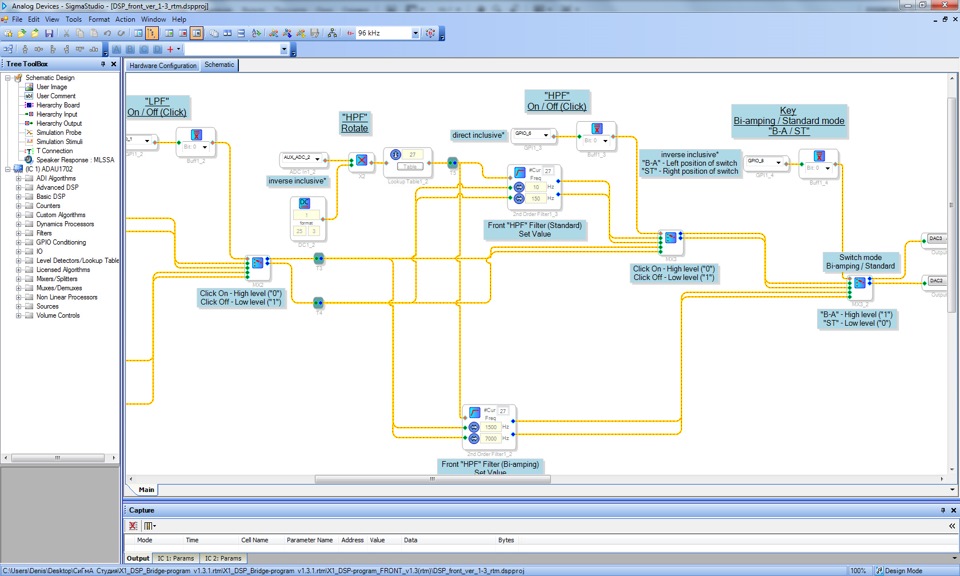This screenshot has height=576, width=960.
Task: Click the columns icon in Capture panel
Action: coord(149,526)
